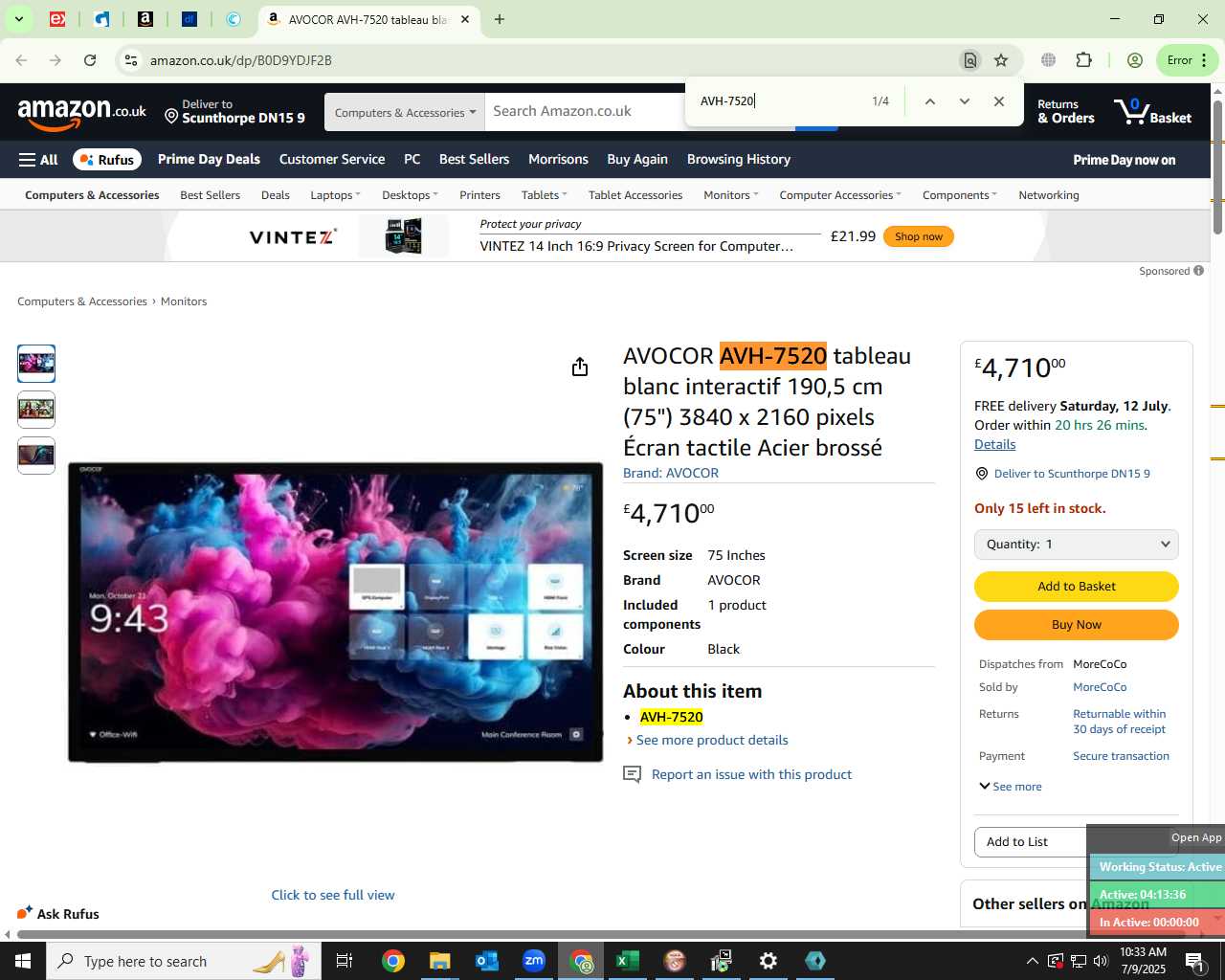The width and height of the screenshot is (1225, 980).
Task: Open the browser extensions puzzle icon
Action: point(1083,60)
